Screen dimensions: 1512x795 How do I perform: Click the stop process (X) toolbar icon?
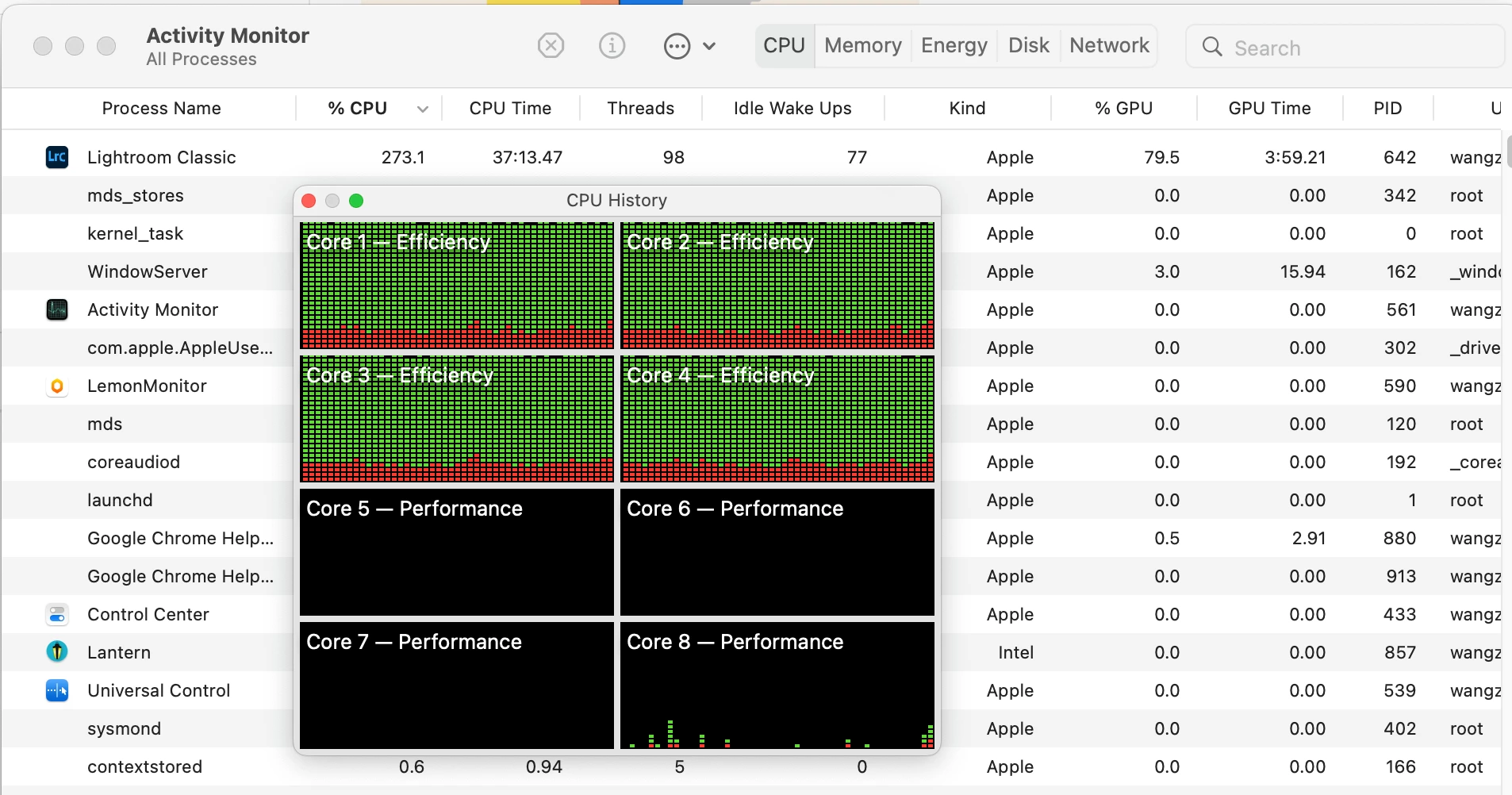(551, 46)
